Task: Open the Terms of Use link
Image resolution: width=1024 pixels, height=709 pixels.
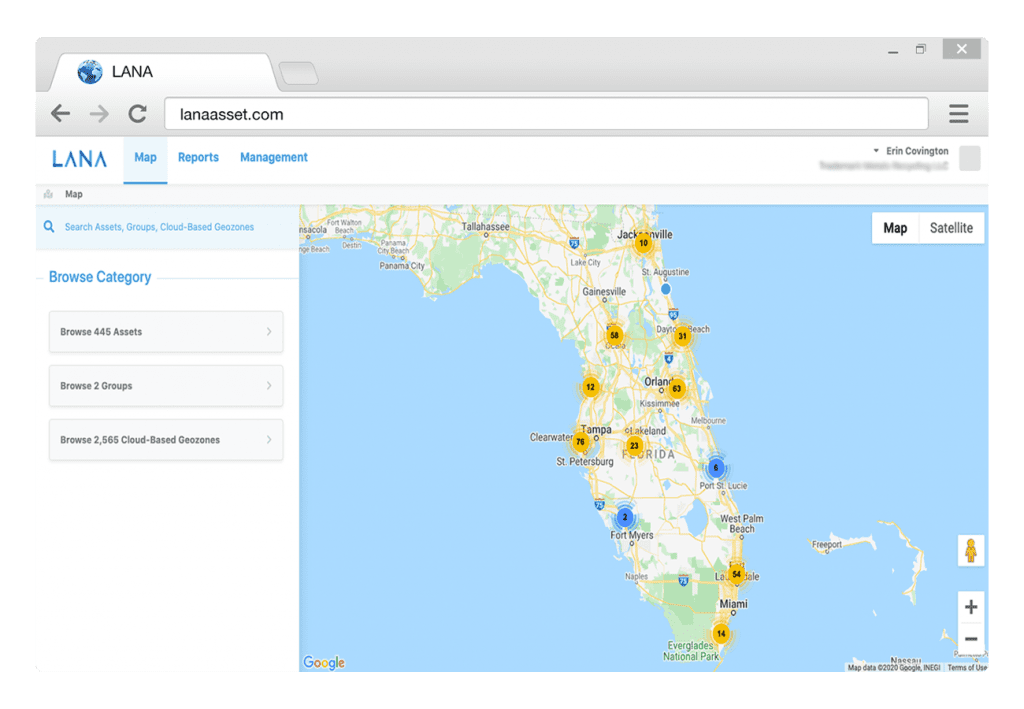Action: tap(965, 666)
